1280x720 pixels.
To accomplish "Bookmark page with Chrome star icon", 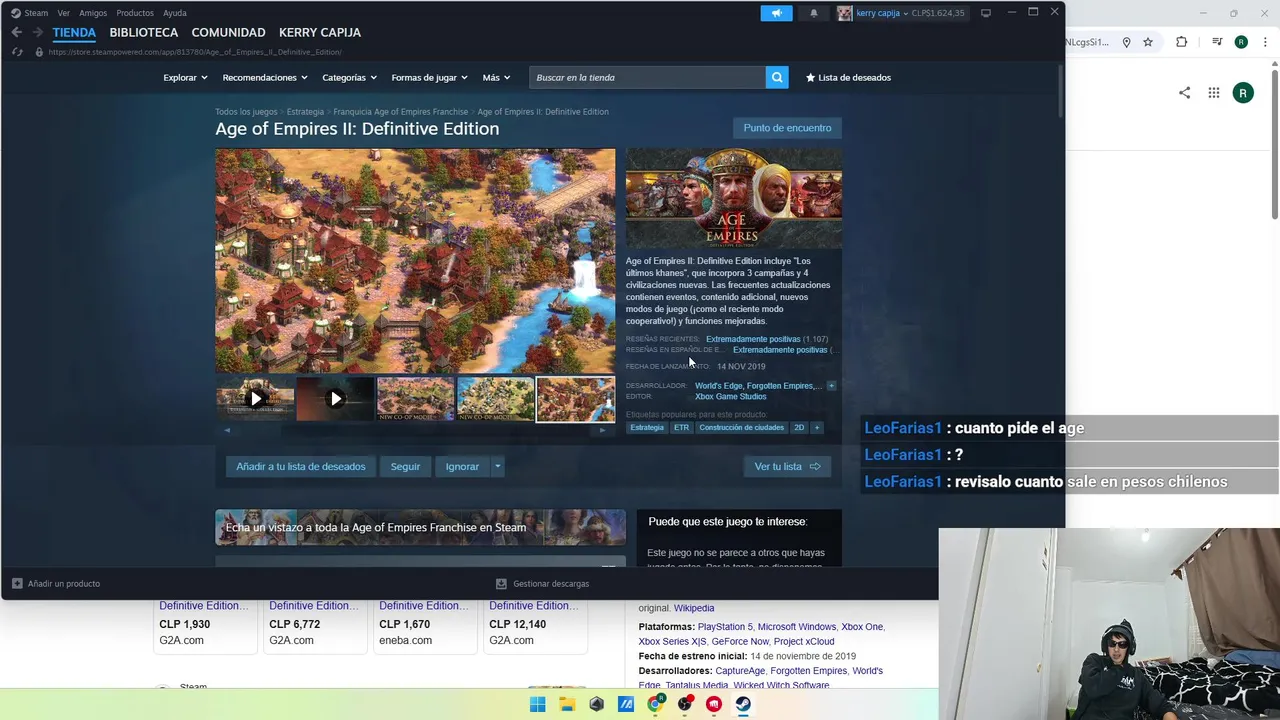I will tap(1148, 42).
